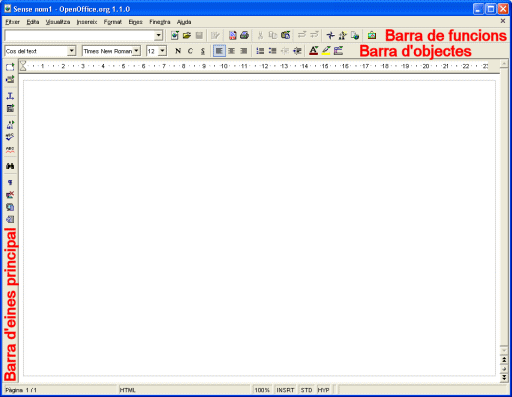The width and height of the screenshot is (512, 397).
Task: Open the Fitxer menu
Action: click(12, 22)
